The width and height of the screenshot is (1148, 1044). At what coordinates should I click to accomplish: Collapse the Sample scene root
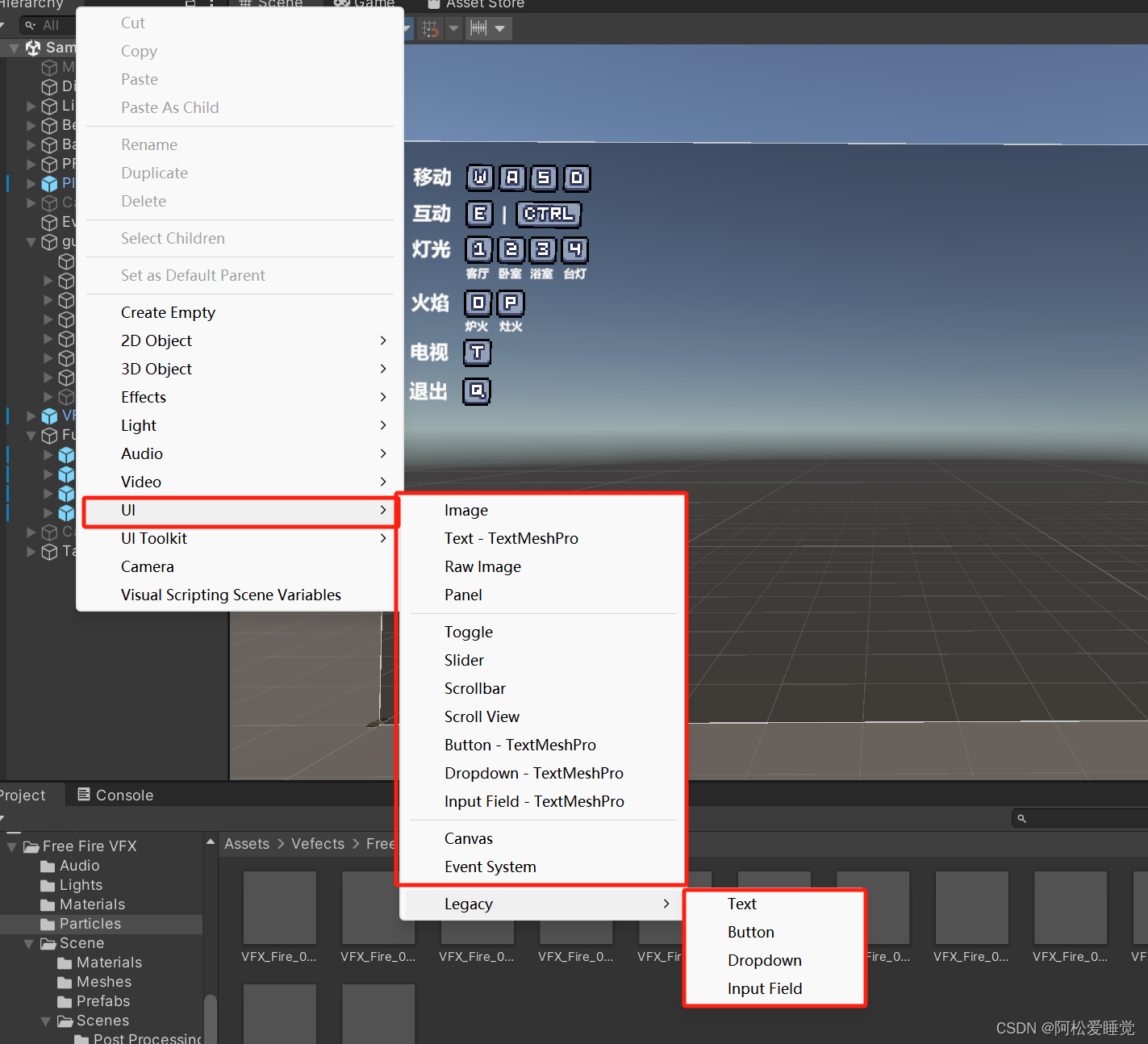[x=14, y=48]
